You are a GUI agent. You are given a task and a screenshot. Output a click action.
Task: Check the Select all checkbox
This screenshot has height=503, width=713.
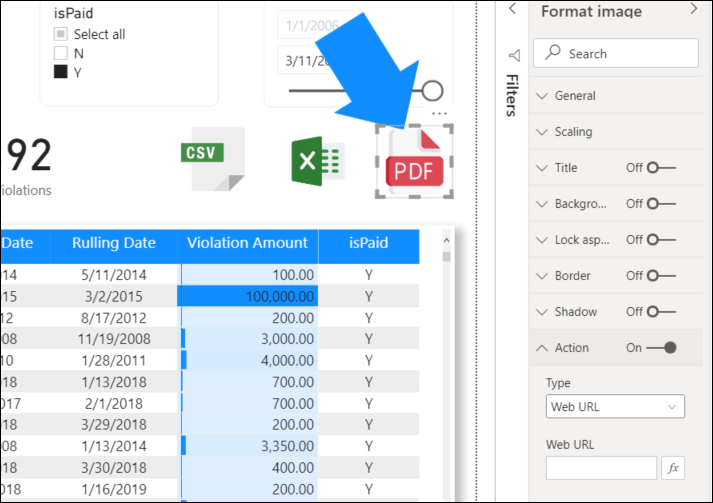[x=61, y=34]
